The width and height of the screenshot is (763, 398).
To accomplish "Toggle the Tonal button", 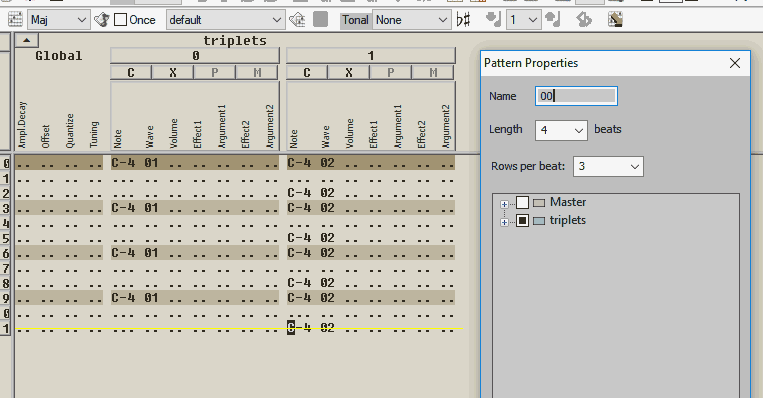I will point(355,20).
